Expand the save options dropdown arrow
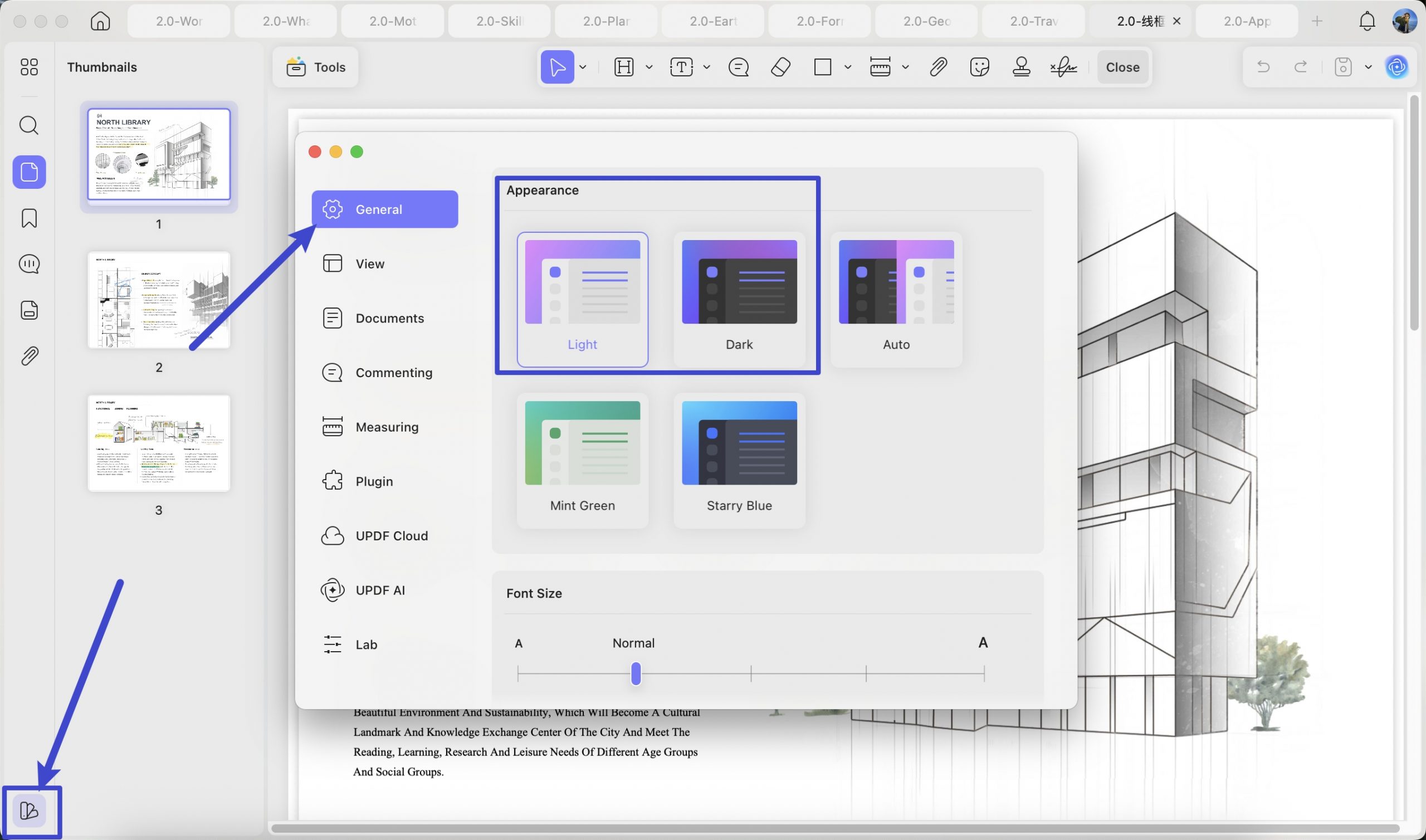 1368,67
